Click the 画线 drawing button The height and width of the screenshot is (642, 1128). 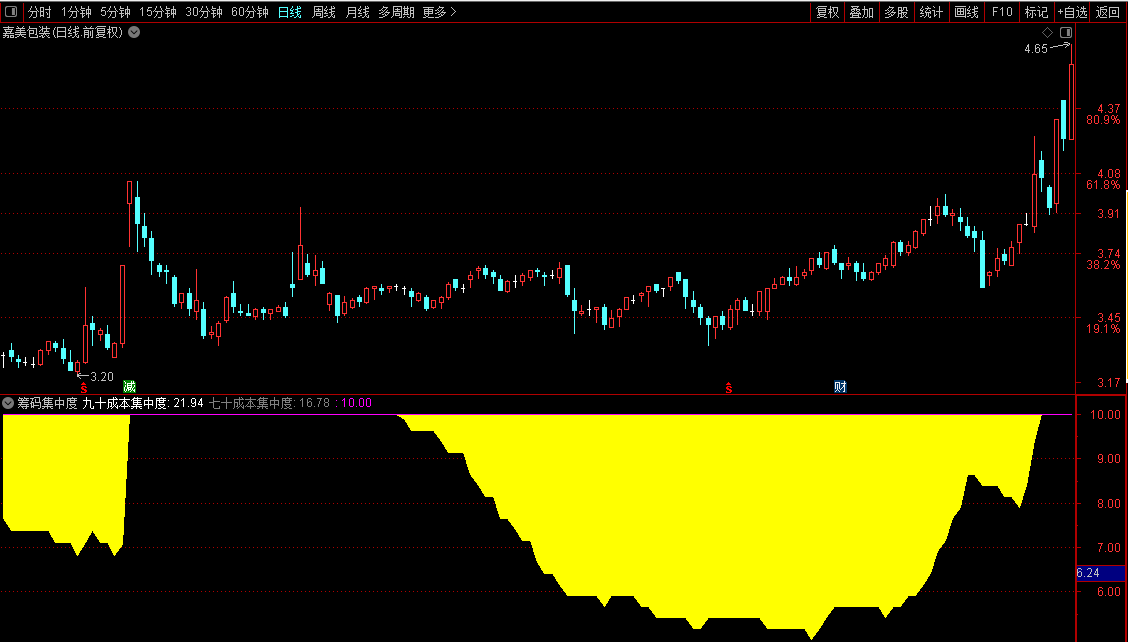(967, 12)
